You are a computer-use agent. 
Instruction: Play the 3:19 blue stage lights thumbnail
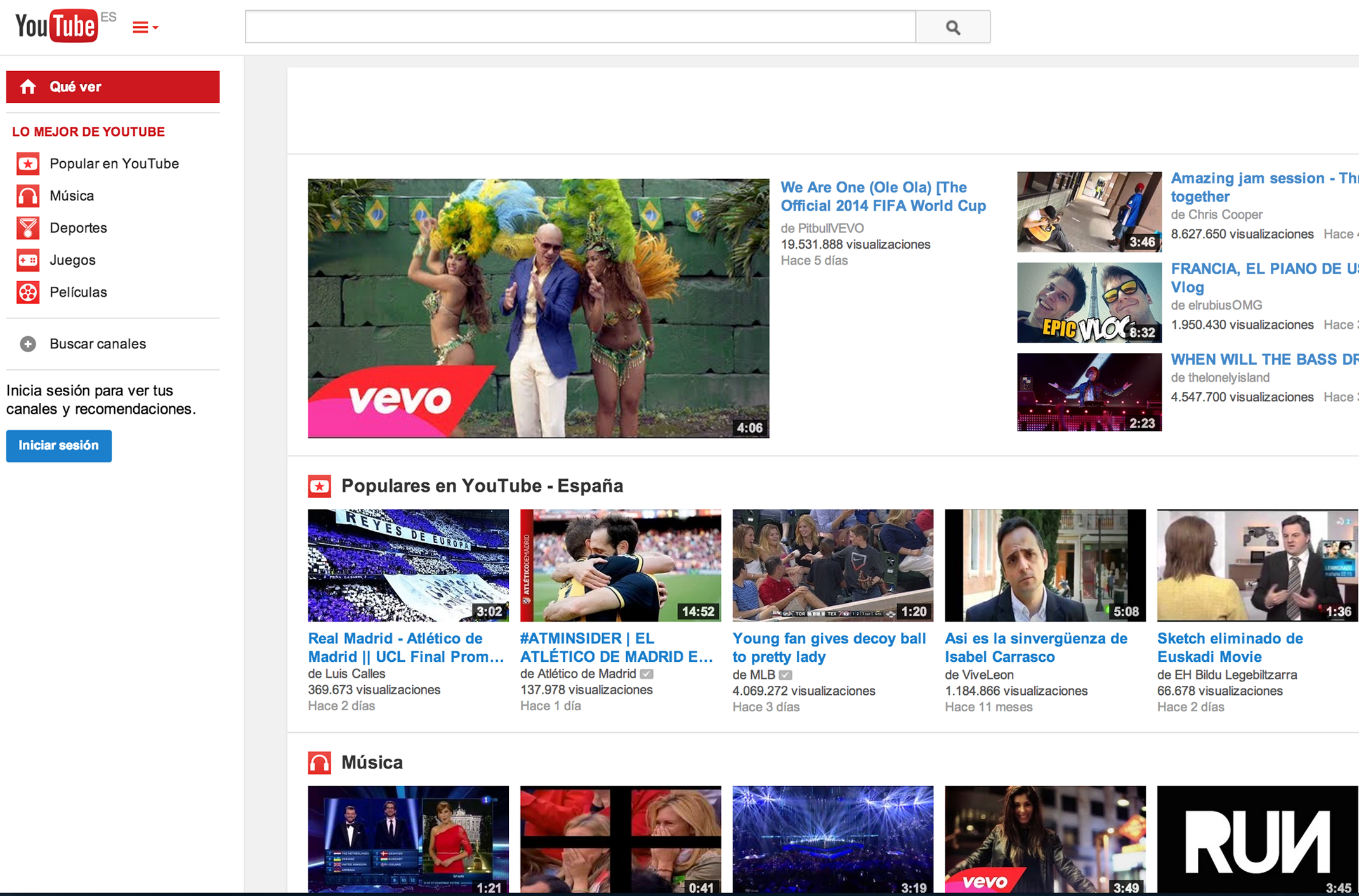pyautogui.click(x=832, y=840)
